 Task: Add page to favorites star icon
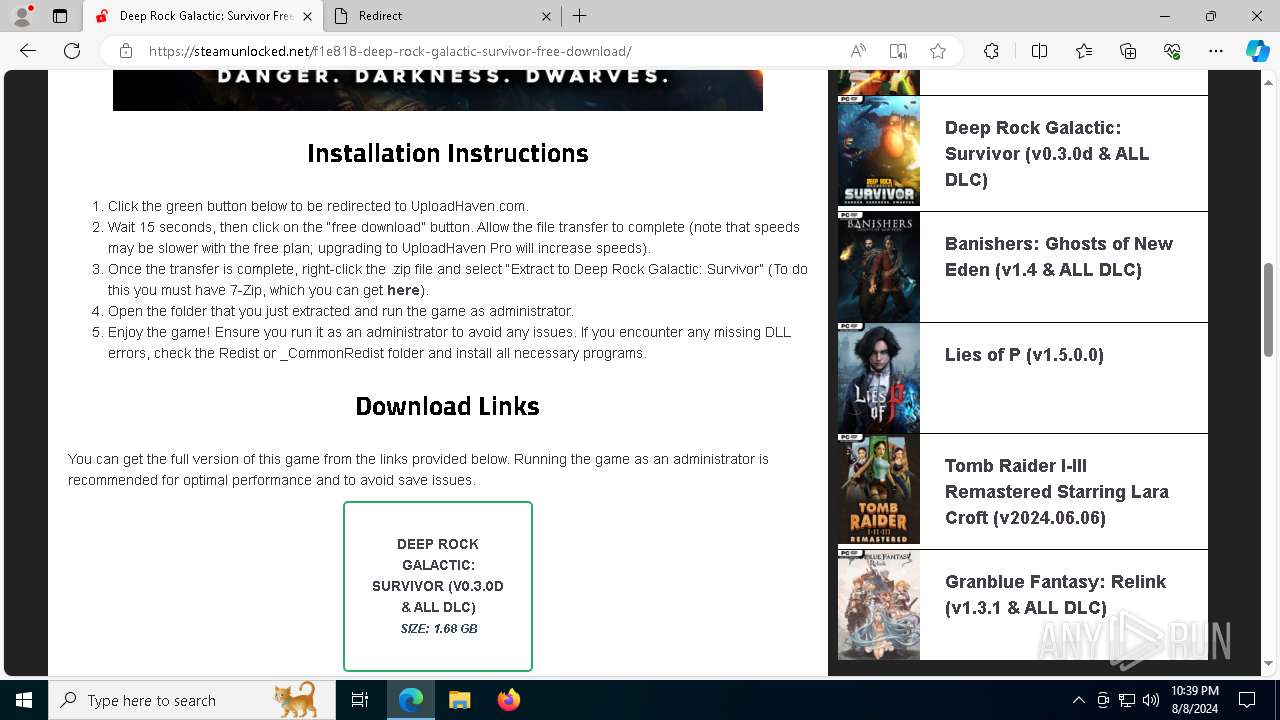(937, 51)
